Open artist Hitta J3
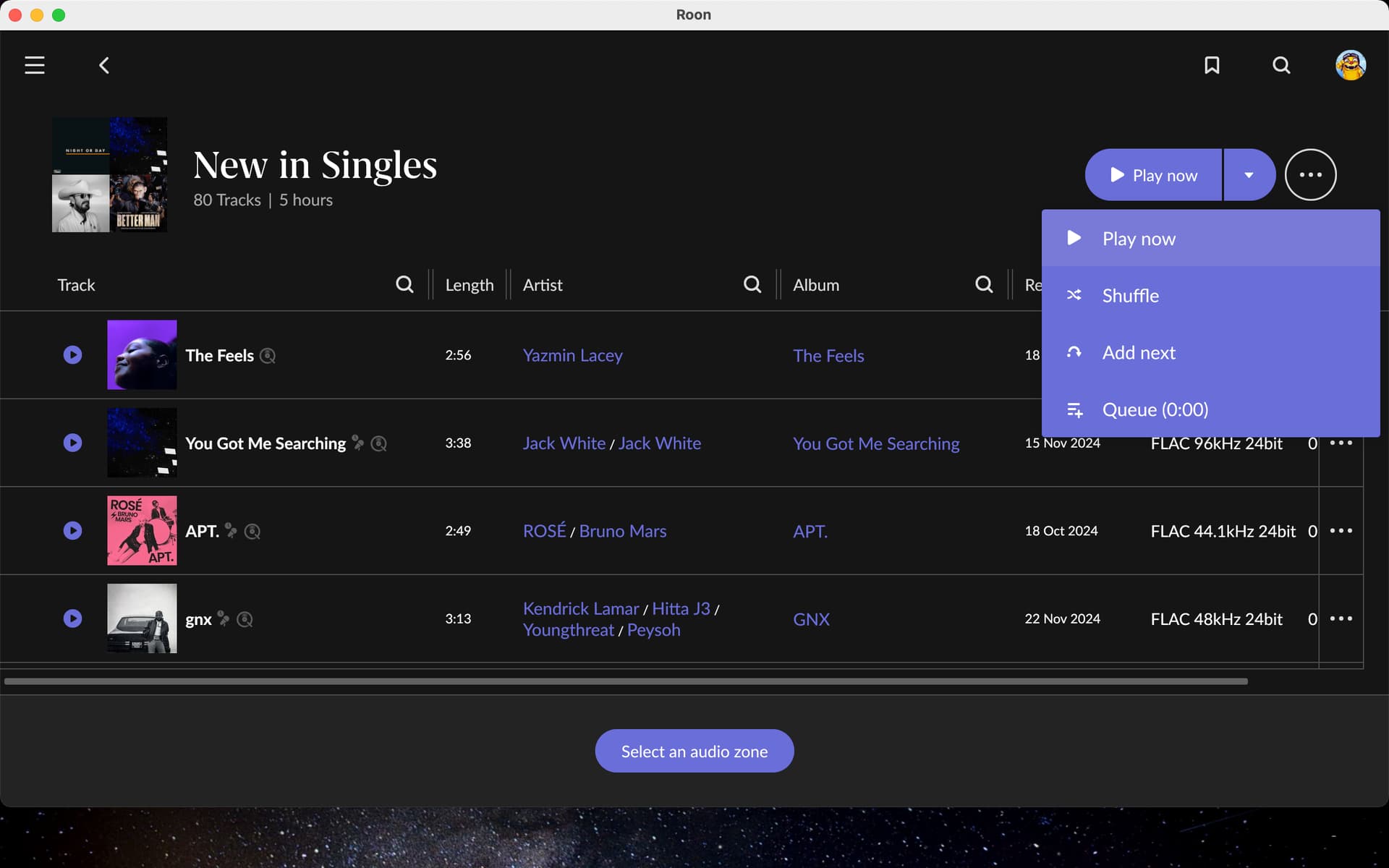This screenshot has width=1389, height=868. point(681,608)
